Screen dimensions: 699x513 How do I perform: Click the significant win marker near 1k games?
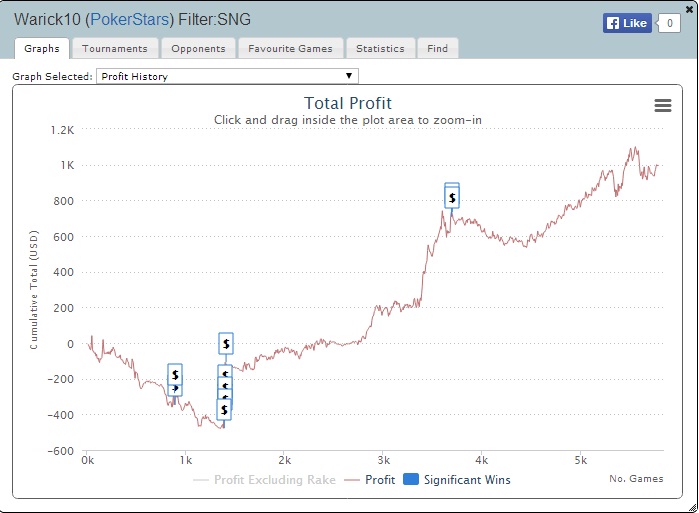coord(175,375)
